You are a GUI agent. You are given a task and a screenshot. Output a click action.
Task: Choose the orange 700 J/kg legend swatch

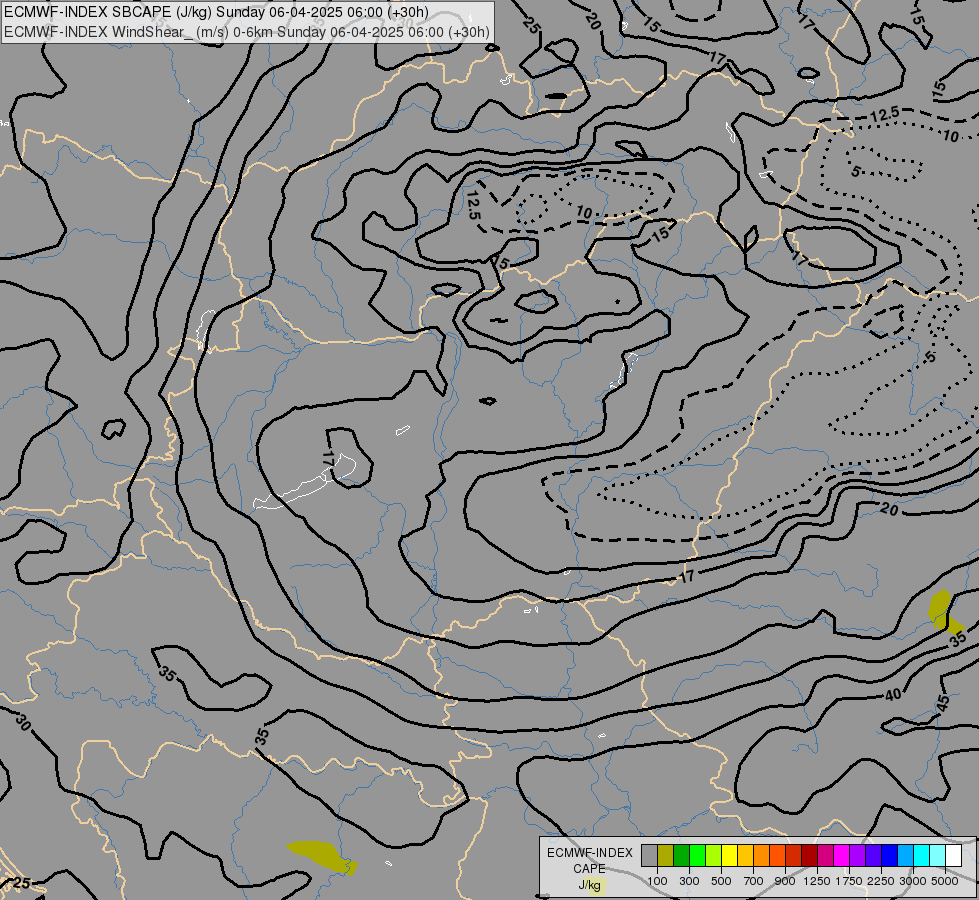tap(761, 856)
